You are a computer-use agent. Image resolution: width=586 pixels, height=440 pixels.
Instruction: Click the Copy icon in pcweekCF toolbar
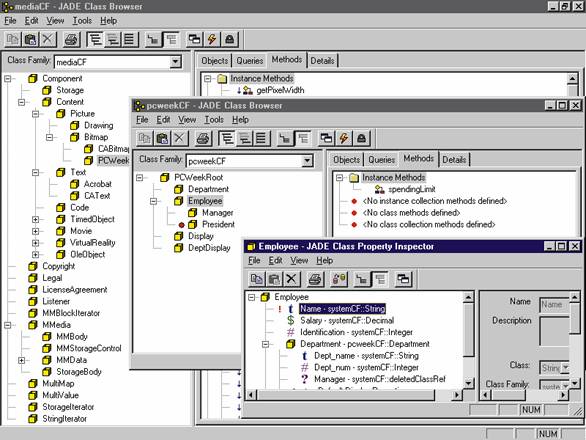coord(144,139)
